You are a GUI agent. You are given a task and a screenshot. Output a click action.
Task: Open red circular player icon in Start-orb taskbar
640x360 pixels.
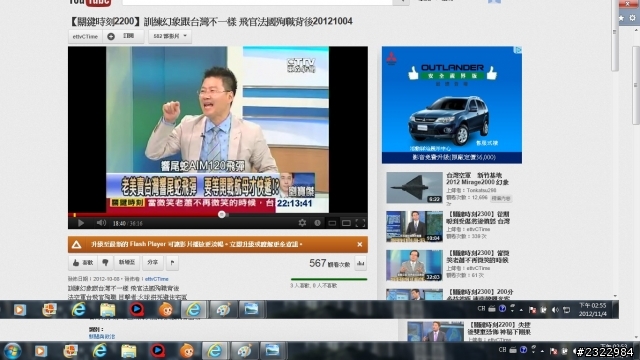coord(158,351)
